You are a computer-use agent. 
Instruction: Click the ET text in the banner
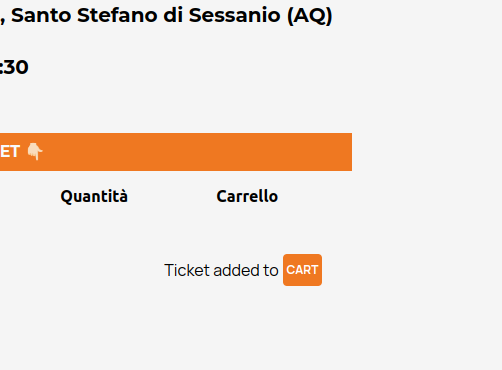click(10, 152)
